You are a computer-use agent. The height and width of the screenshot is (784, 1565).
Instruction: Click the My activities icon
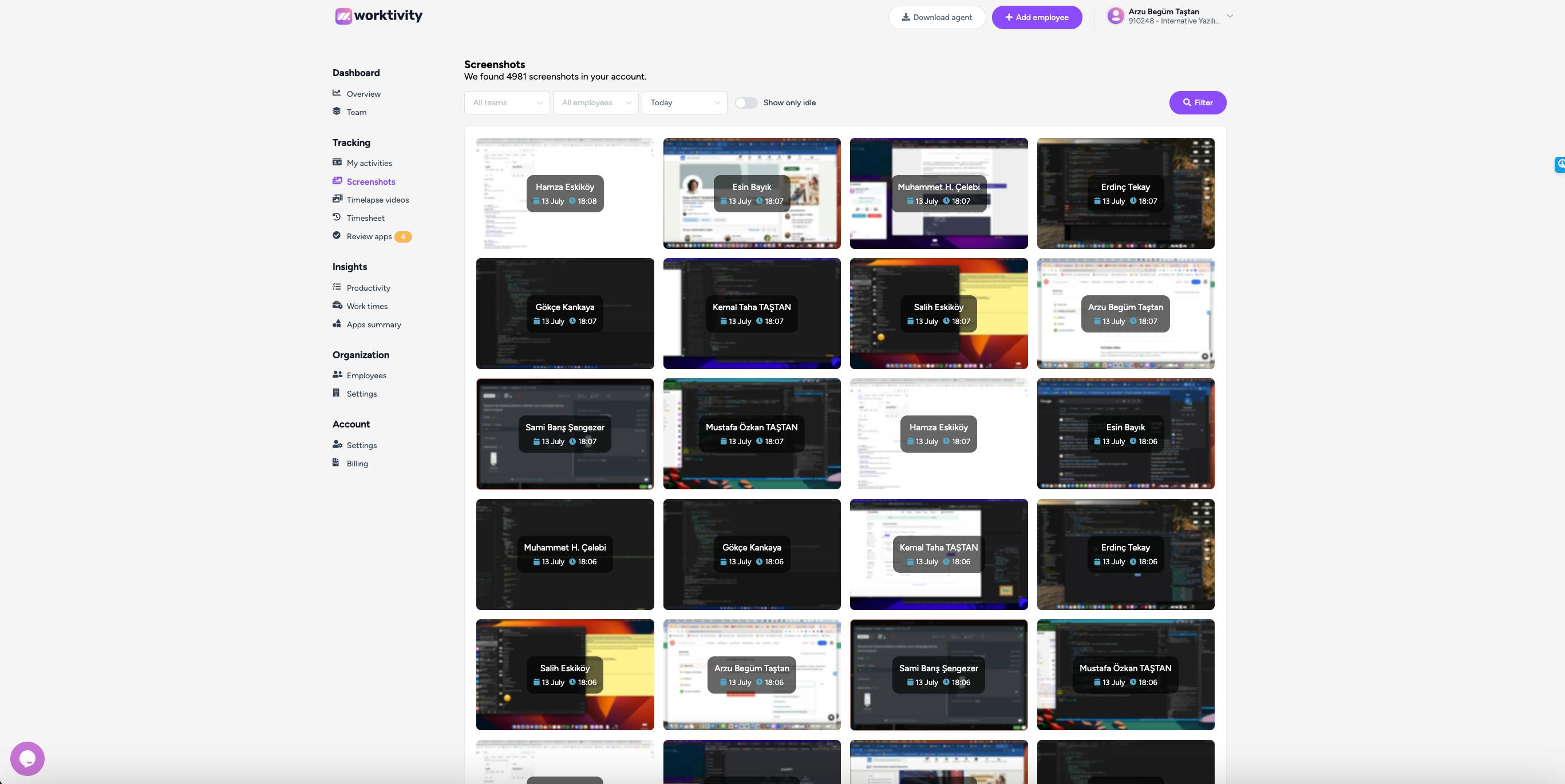pyautogui.click(x=337, y=162)
